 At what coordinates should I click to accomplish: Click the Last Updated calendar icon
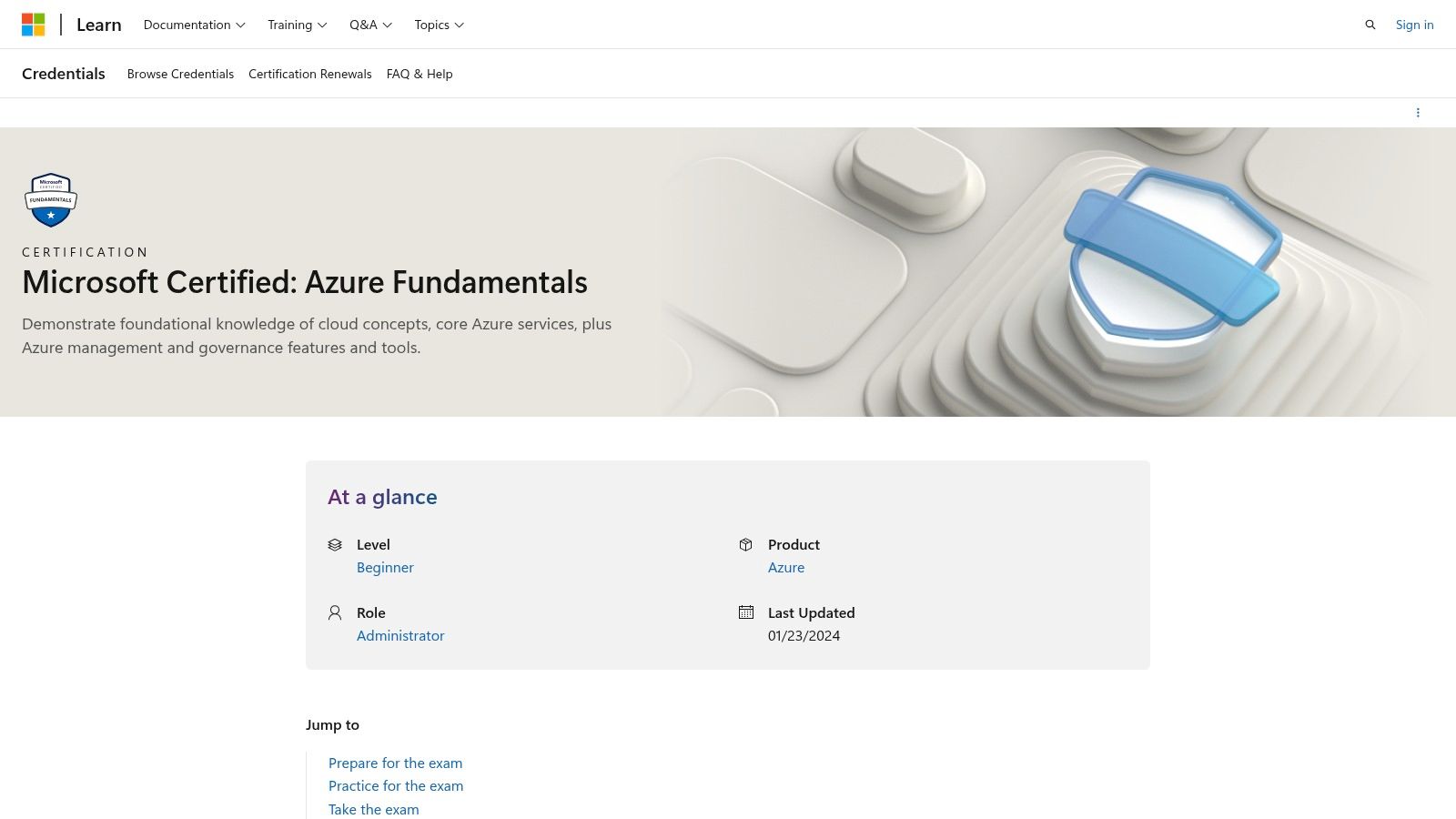(x=744, y=612)
